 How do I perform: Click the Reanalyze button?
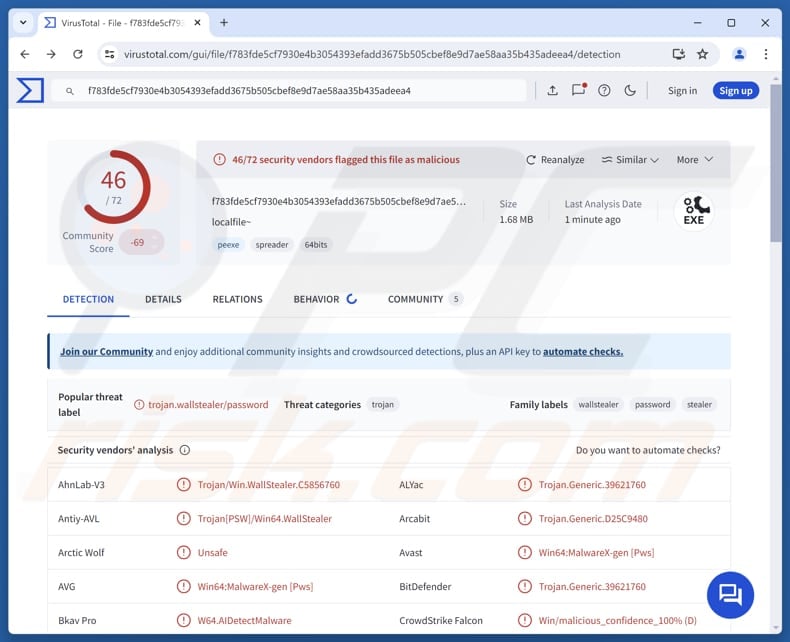[x=555, y=160]
